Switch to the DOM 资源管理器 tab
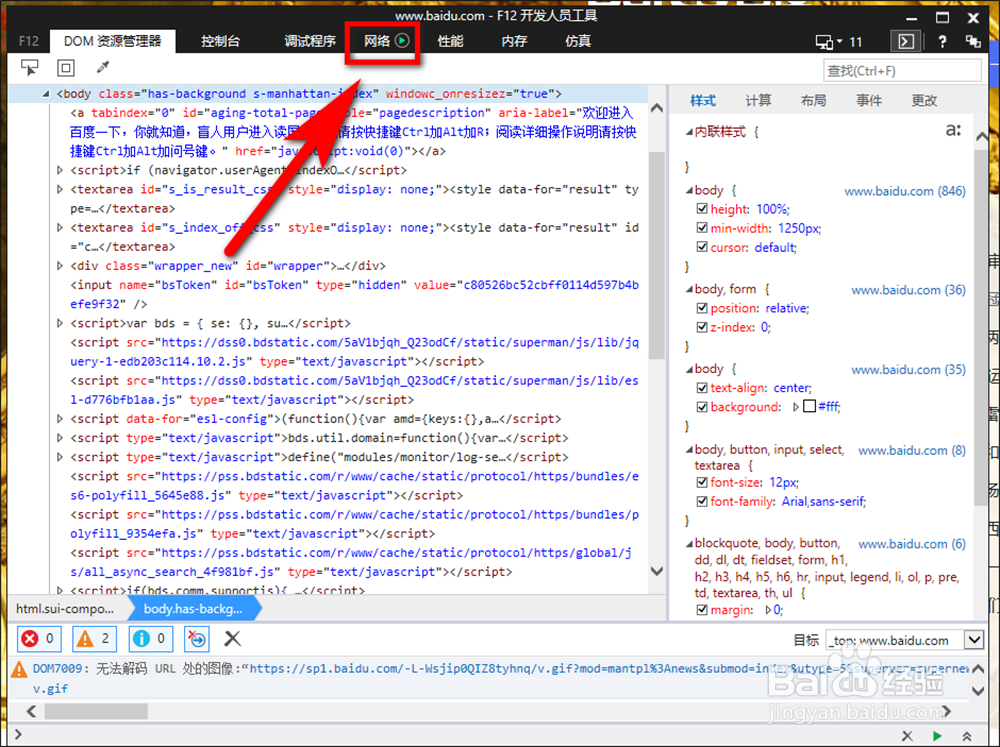 click(x=112, y=41)
